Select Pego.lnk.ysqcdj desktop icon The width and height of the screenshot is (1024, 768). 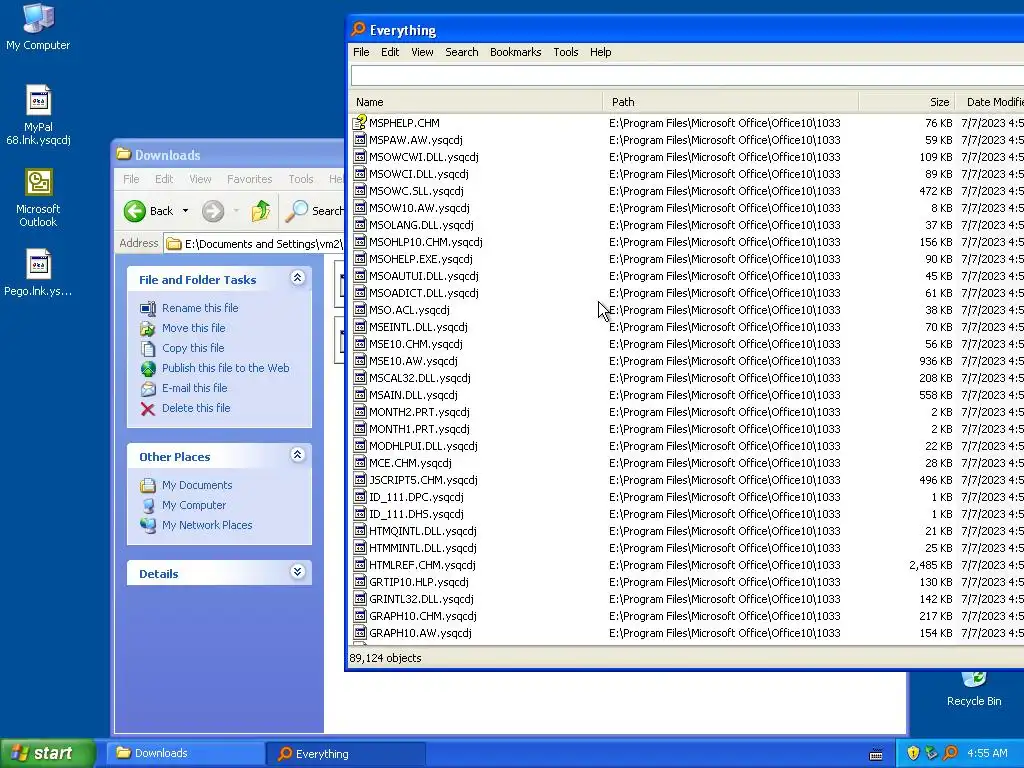point(38,273)
